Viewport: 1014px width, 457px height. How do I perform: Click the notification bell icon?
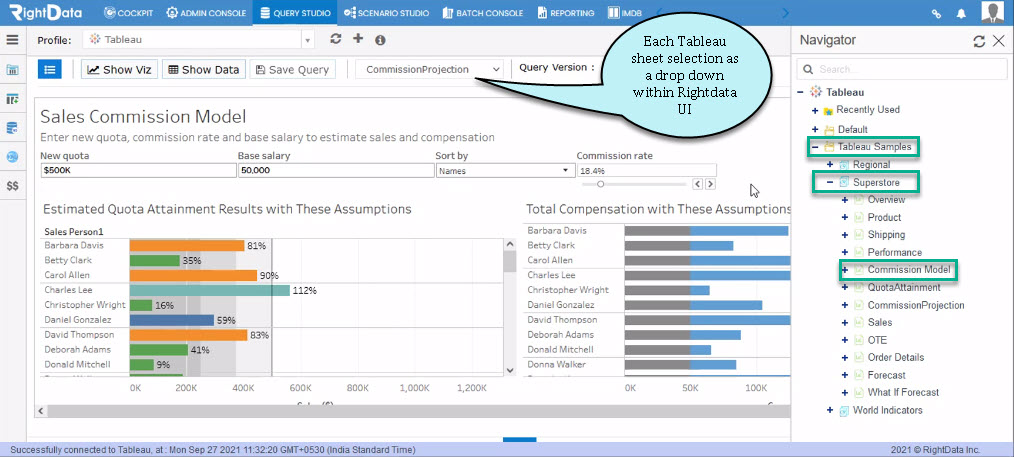pos(961,13)
